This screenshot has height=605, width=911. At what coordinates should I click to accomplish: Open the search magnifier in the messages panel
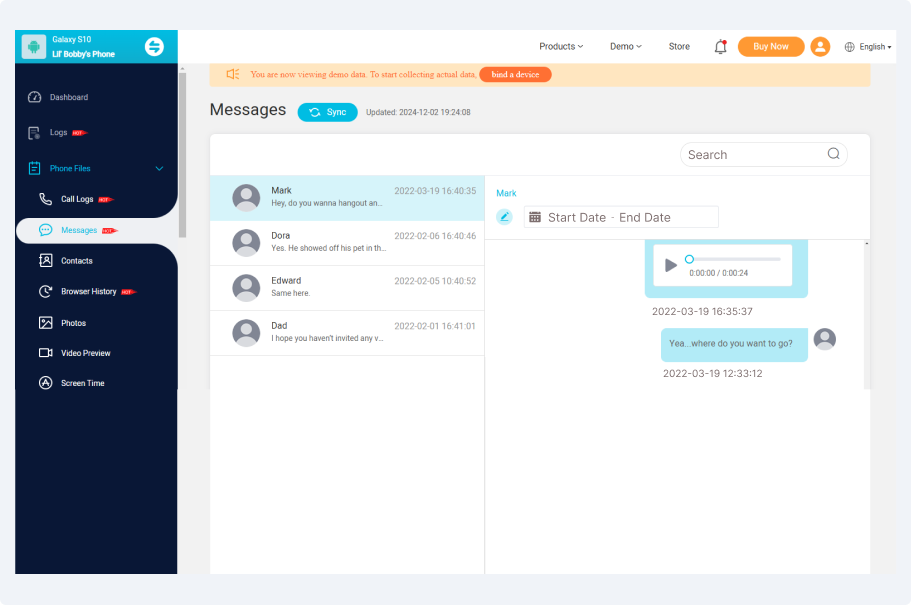[x=833, y=154]
